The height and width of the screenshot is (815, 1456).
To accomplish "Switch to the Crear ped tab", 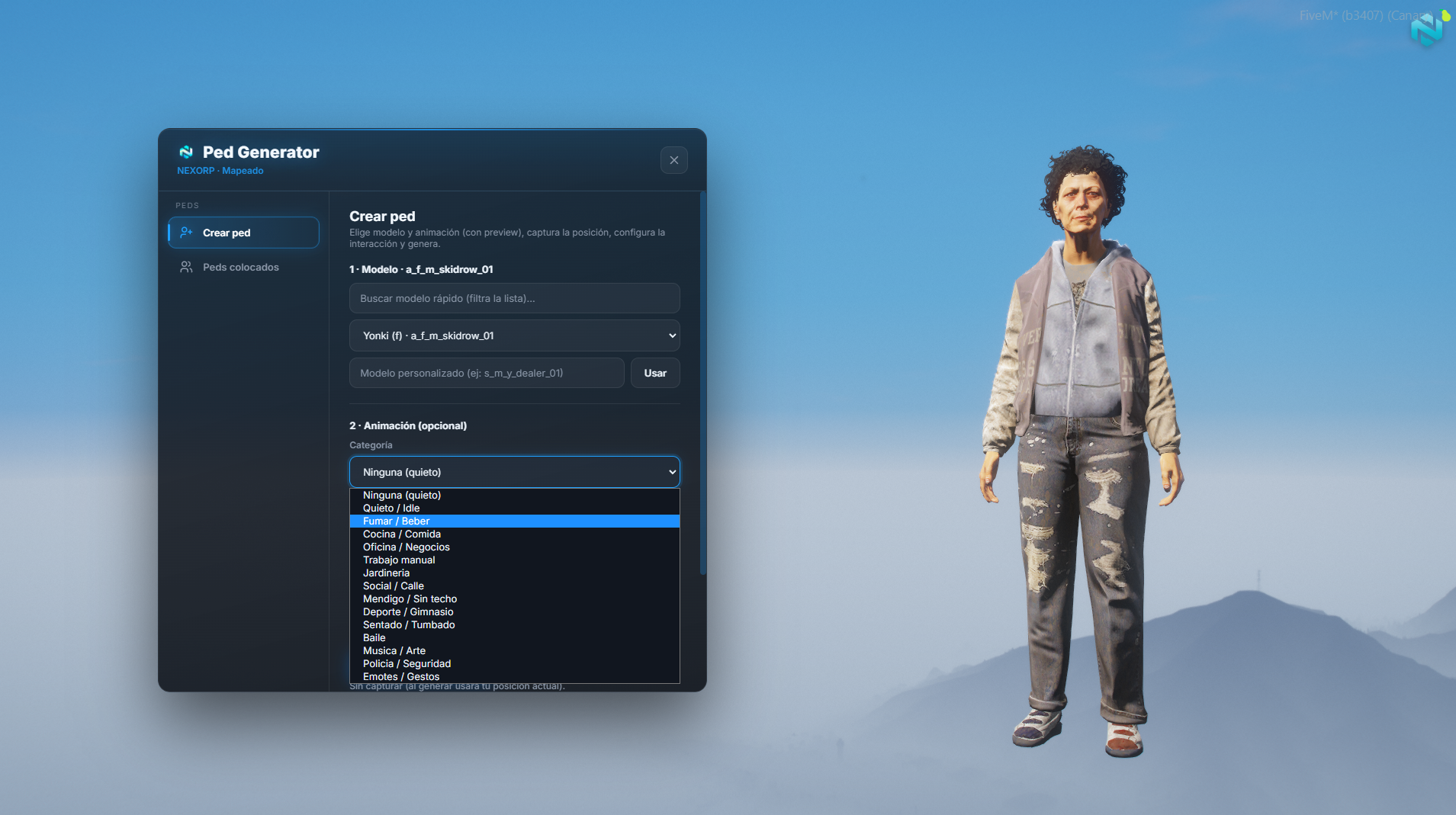I will point(243,233).
